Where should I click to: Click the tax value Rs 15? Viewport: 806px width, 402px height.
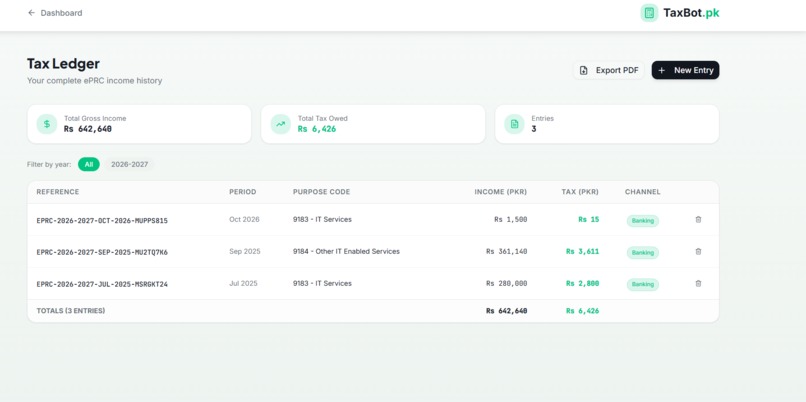589,220
